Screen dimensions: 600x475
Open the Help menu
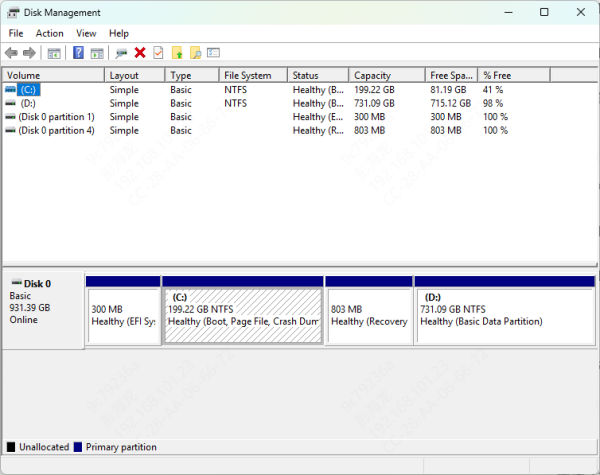[x=119, y=33]
